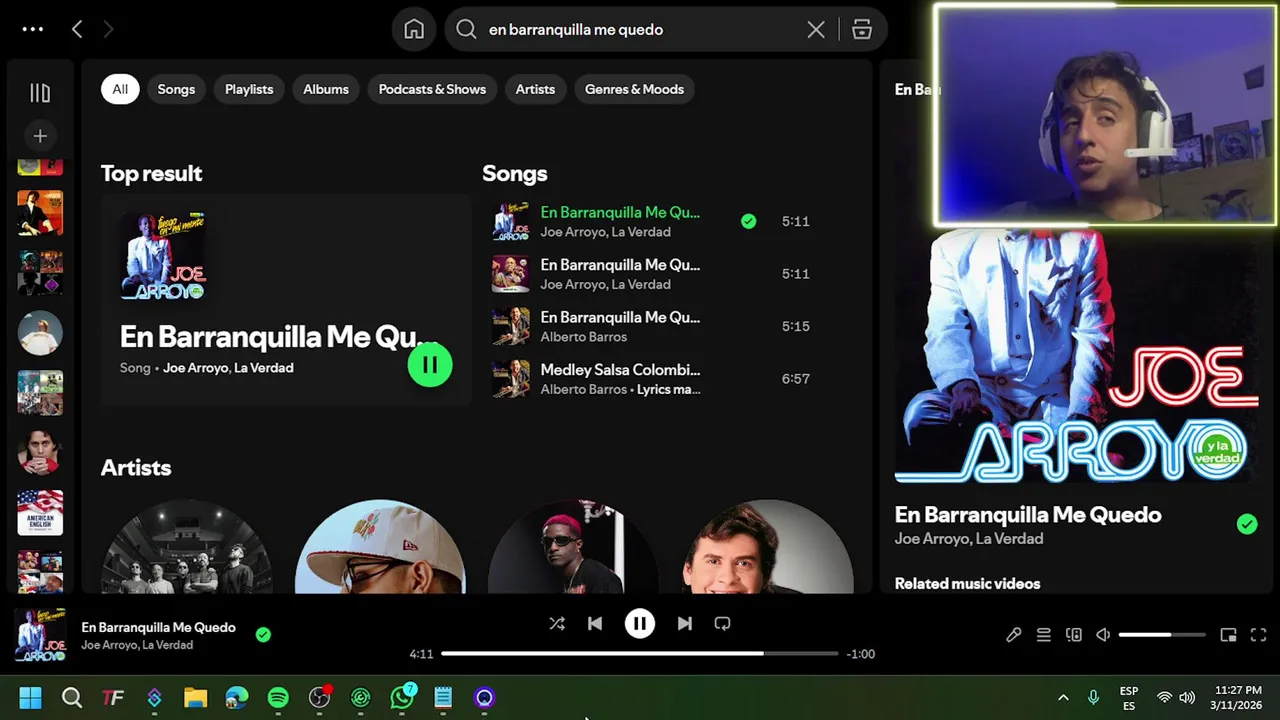Switch to the Artists filter

(x=535, y=89)
